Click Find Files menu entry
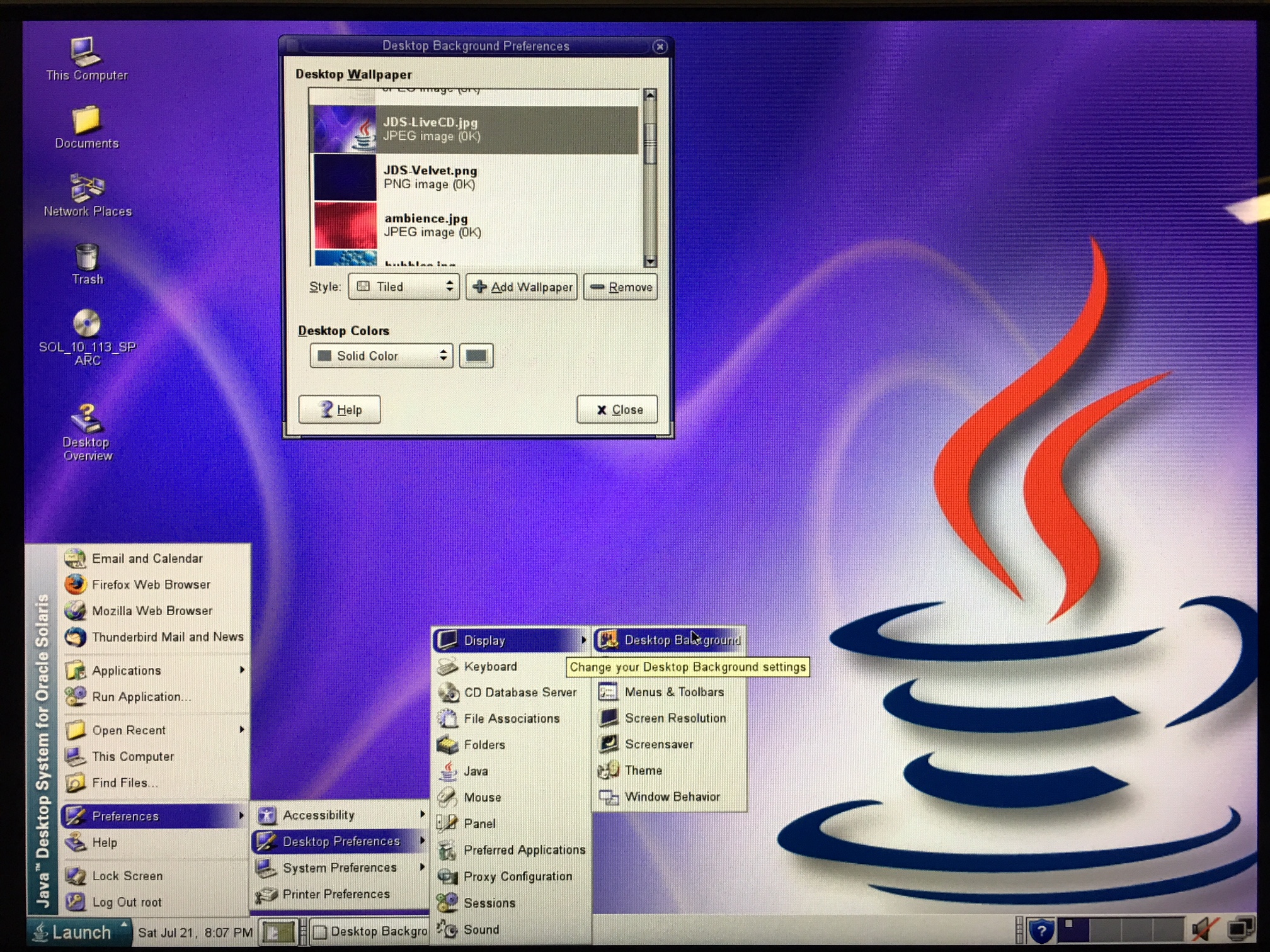The width and height of the screenshot is (1270, 952). coord(154,783)
